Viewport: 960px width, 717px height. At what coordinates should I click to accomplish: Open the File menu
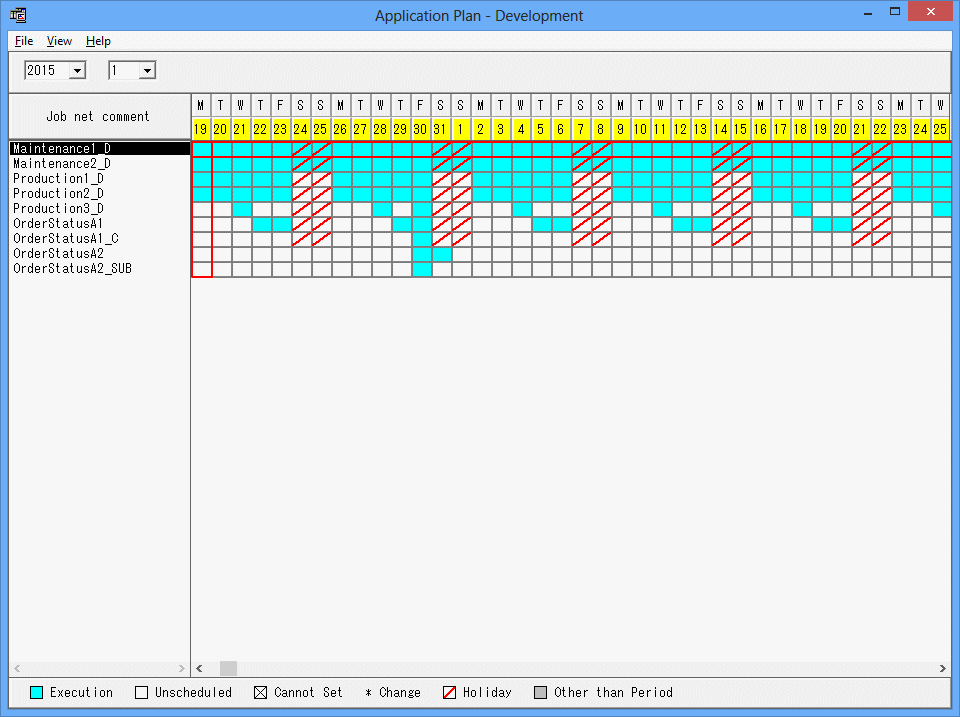click(24, 41)
